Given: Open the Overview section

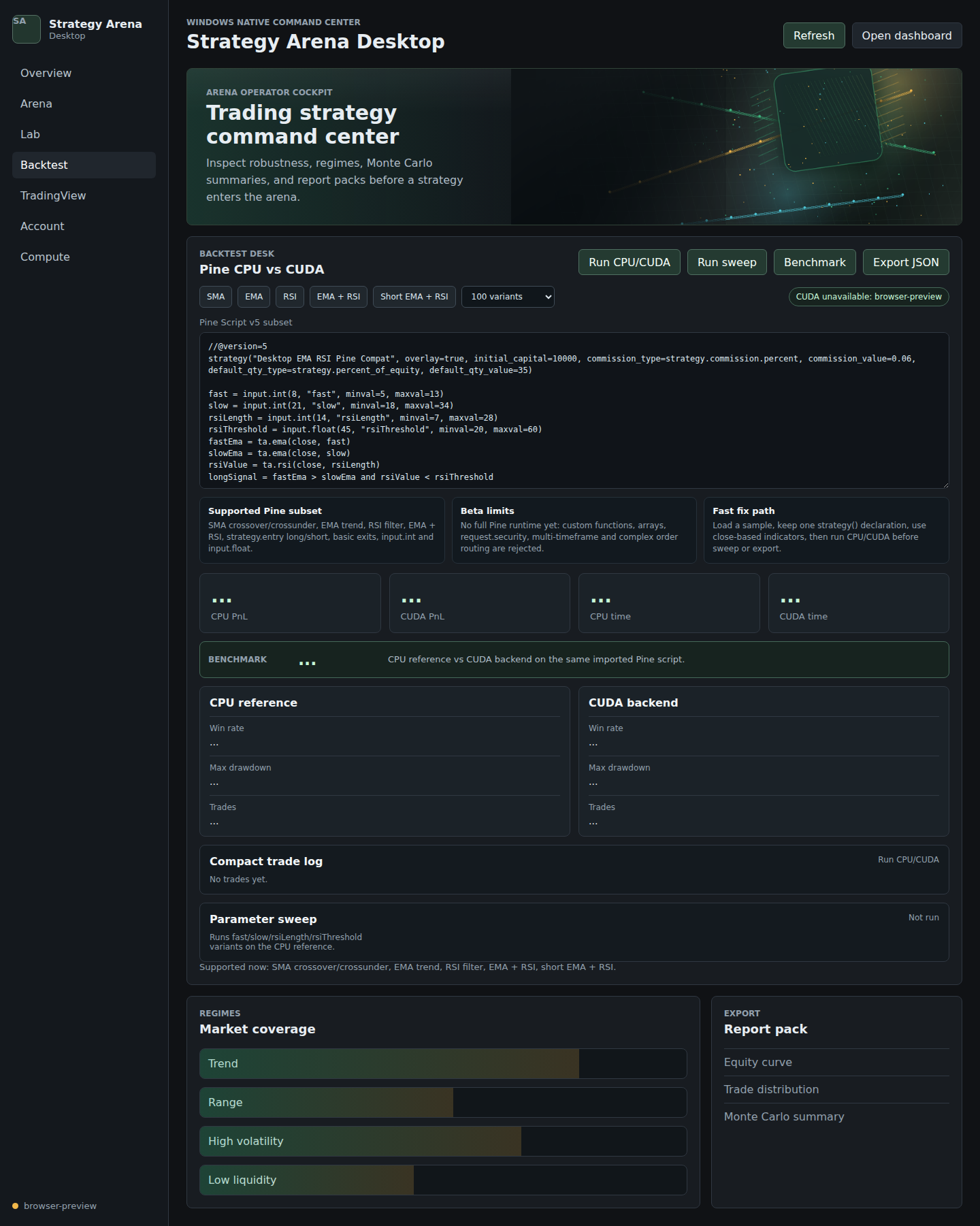Looking at the screenshot, I should coord(84,73).
